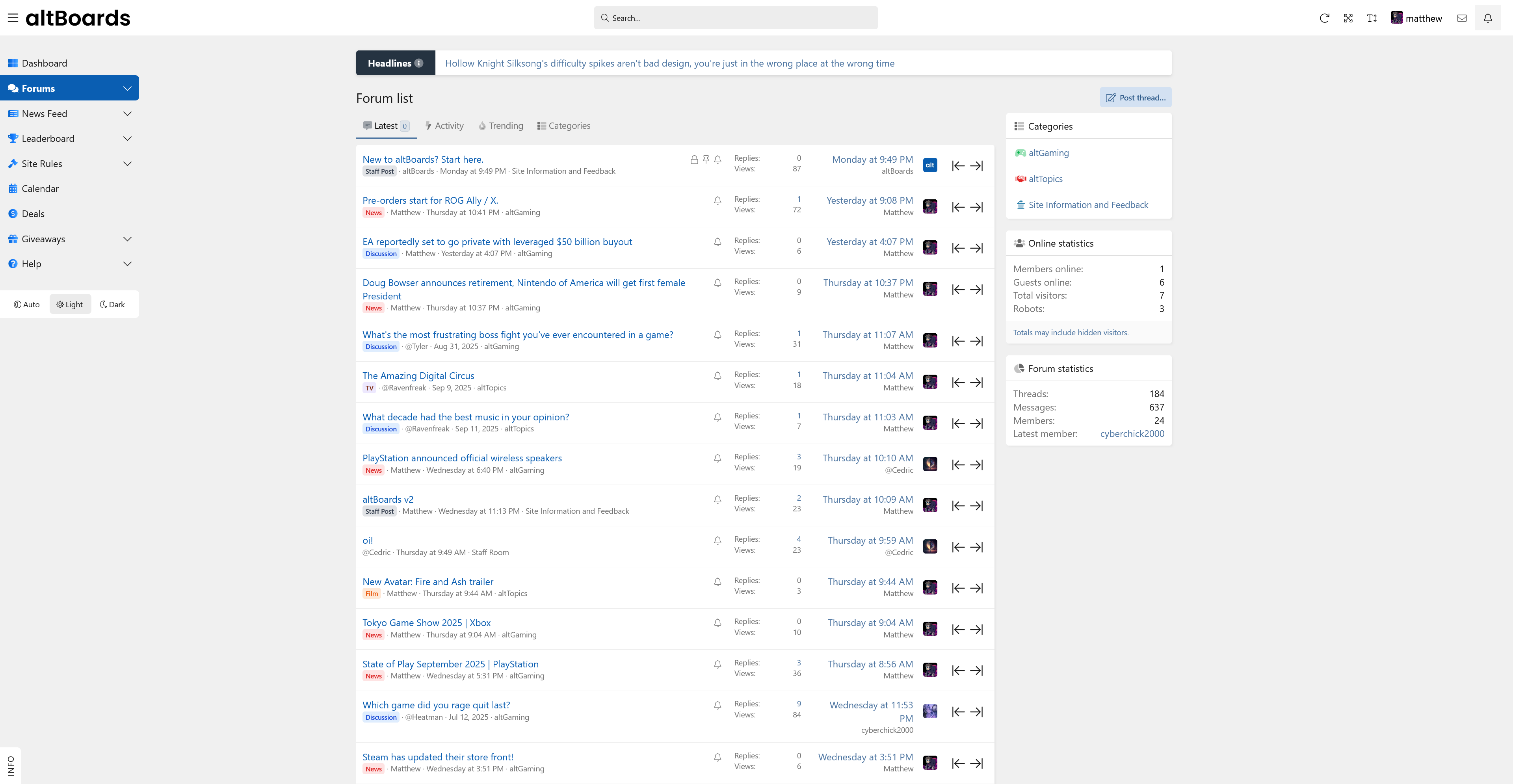Open the altGaming category link
1513x784 pixels.
tap(1048, 153)
